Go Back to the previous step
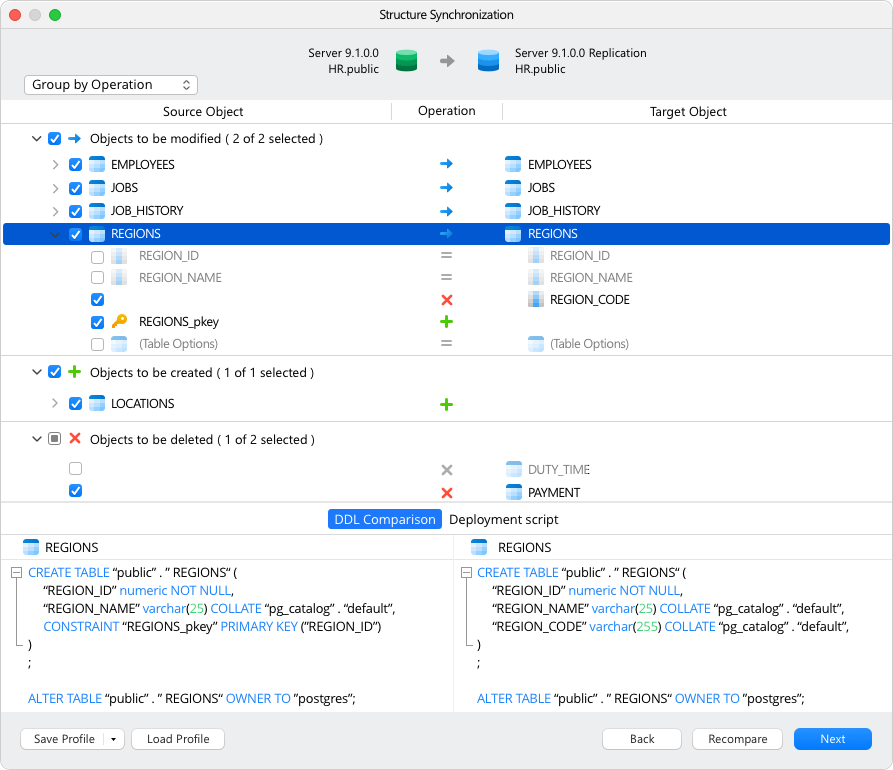 [x=642, y=739]
